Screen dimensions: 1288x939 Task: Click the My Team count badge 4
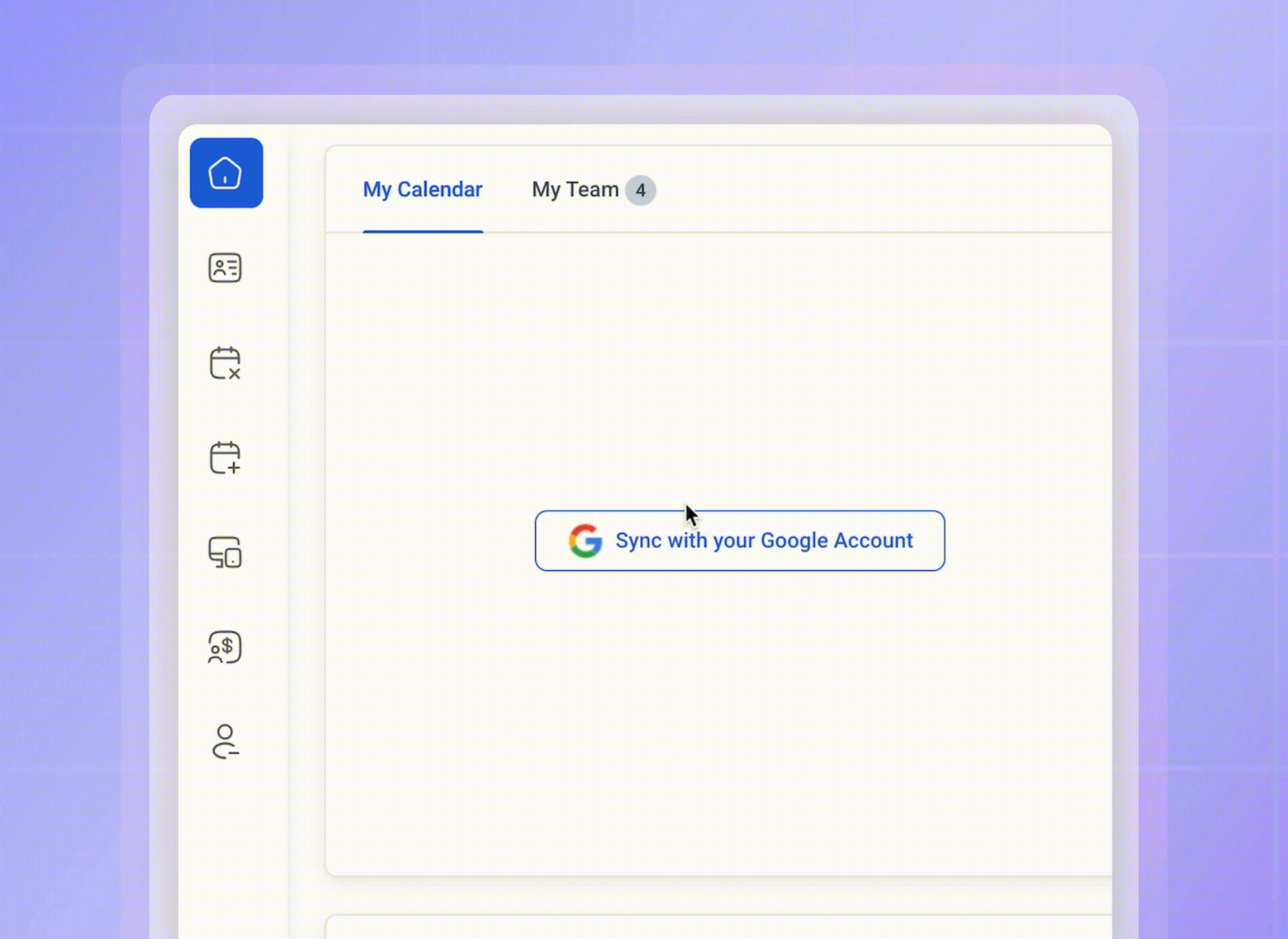(x=640, y=190)
